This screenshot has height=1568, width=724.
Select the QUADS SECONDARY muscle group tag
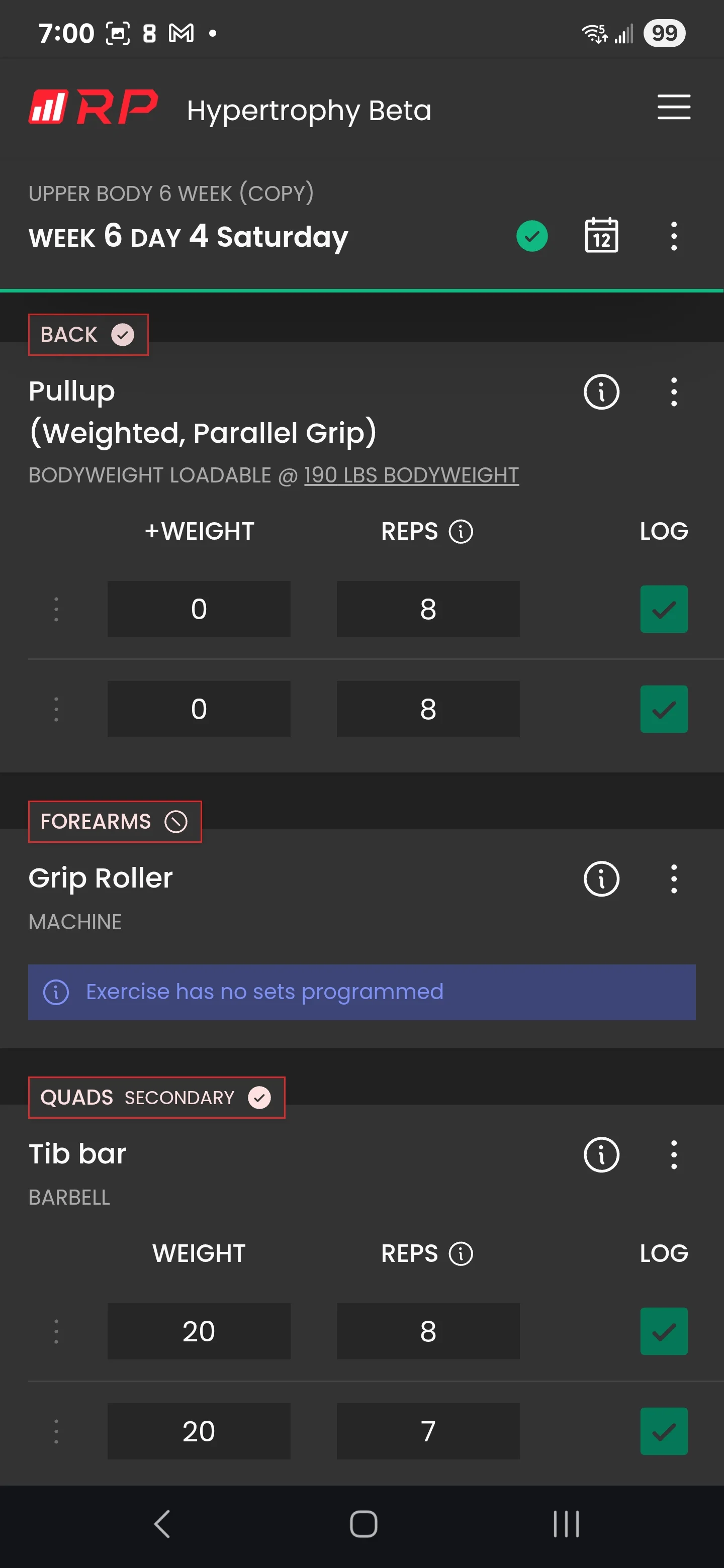156,1097
